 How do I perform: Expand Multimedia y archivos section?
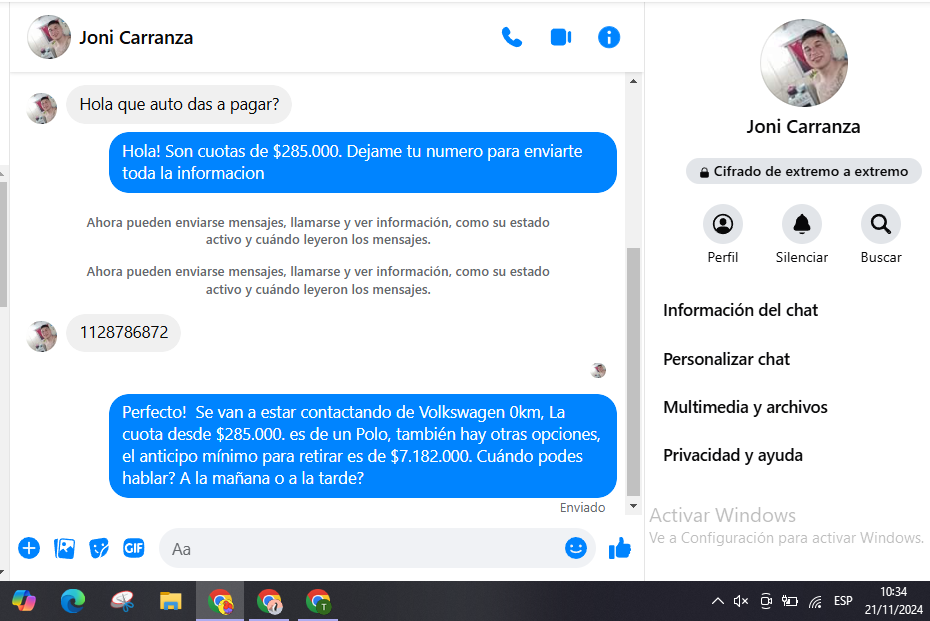[745, 407]
